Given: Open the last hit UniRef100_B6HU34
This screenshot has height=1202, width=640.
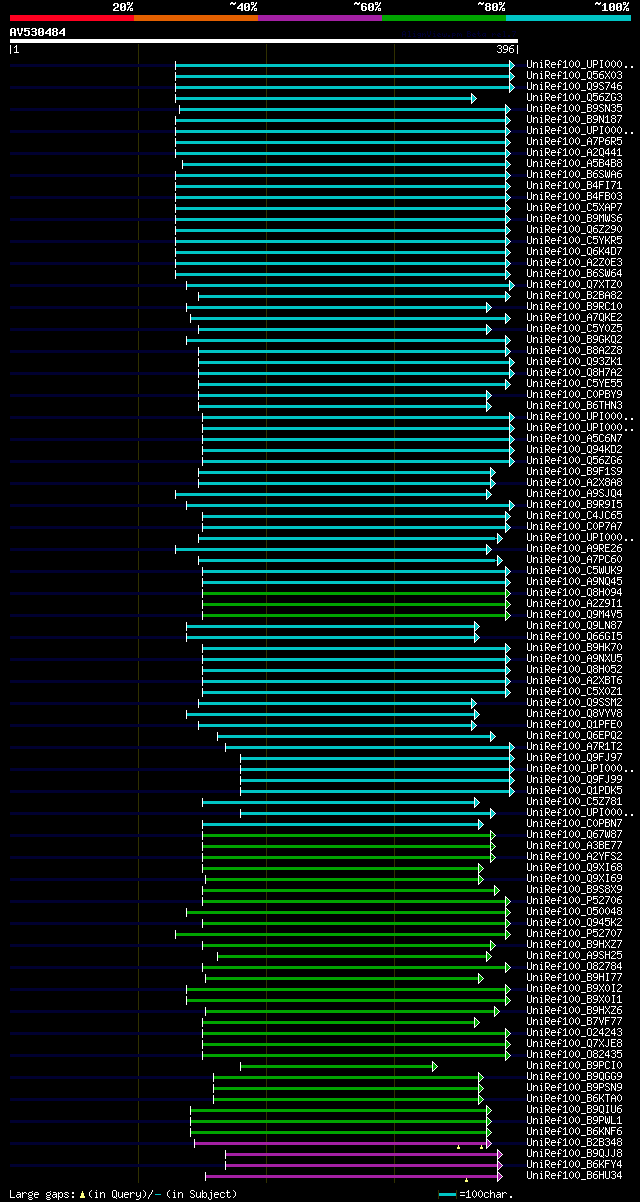Looking at the screenshot, I should click(574, 1175).
